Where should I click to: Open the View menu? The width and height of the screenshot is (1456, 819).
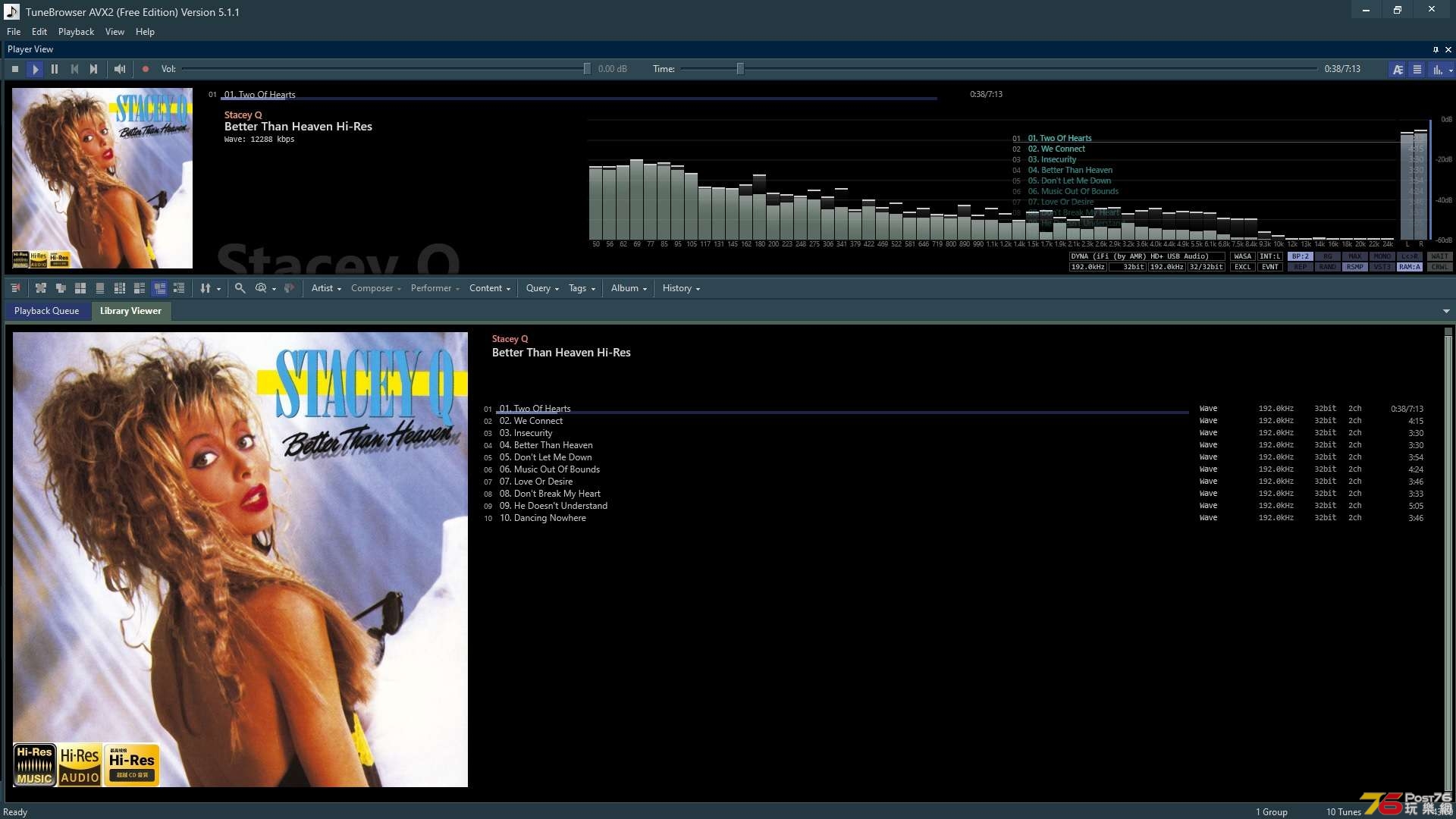(115, 32)
